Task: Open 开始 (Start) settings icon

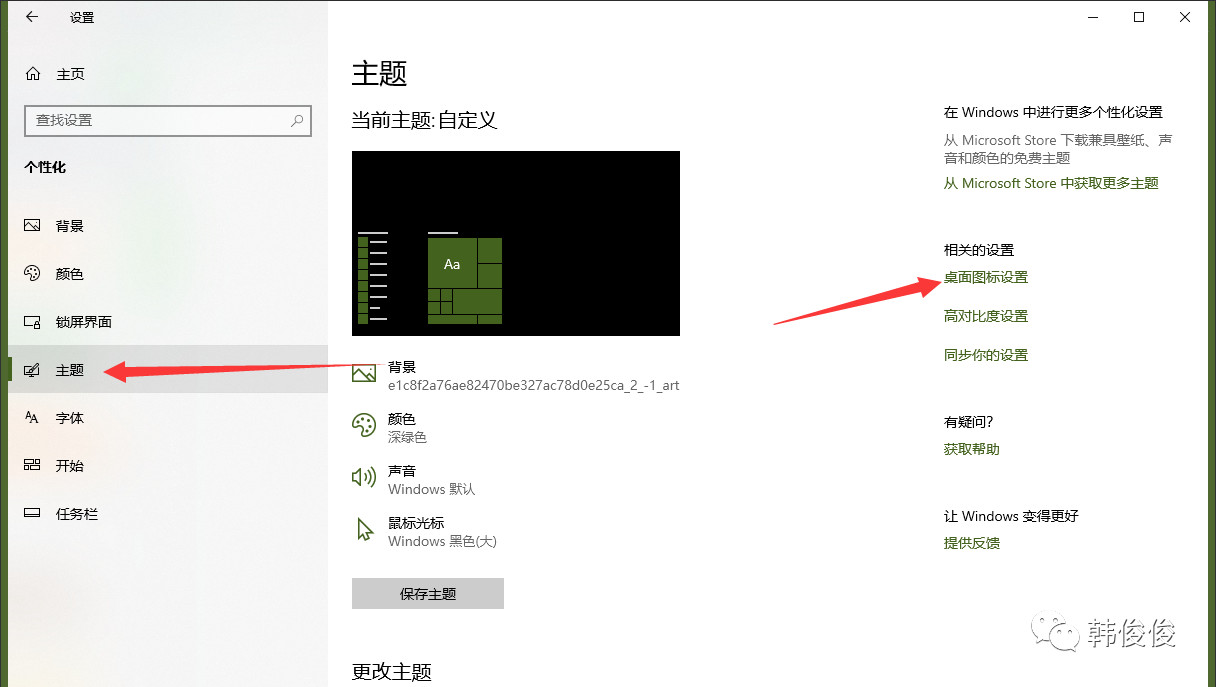Action: pyautogui.click(x=31, y=466)
